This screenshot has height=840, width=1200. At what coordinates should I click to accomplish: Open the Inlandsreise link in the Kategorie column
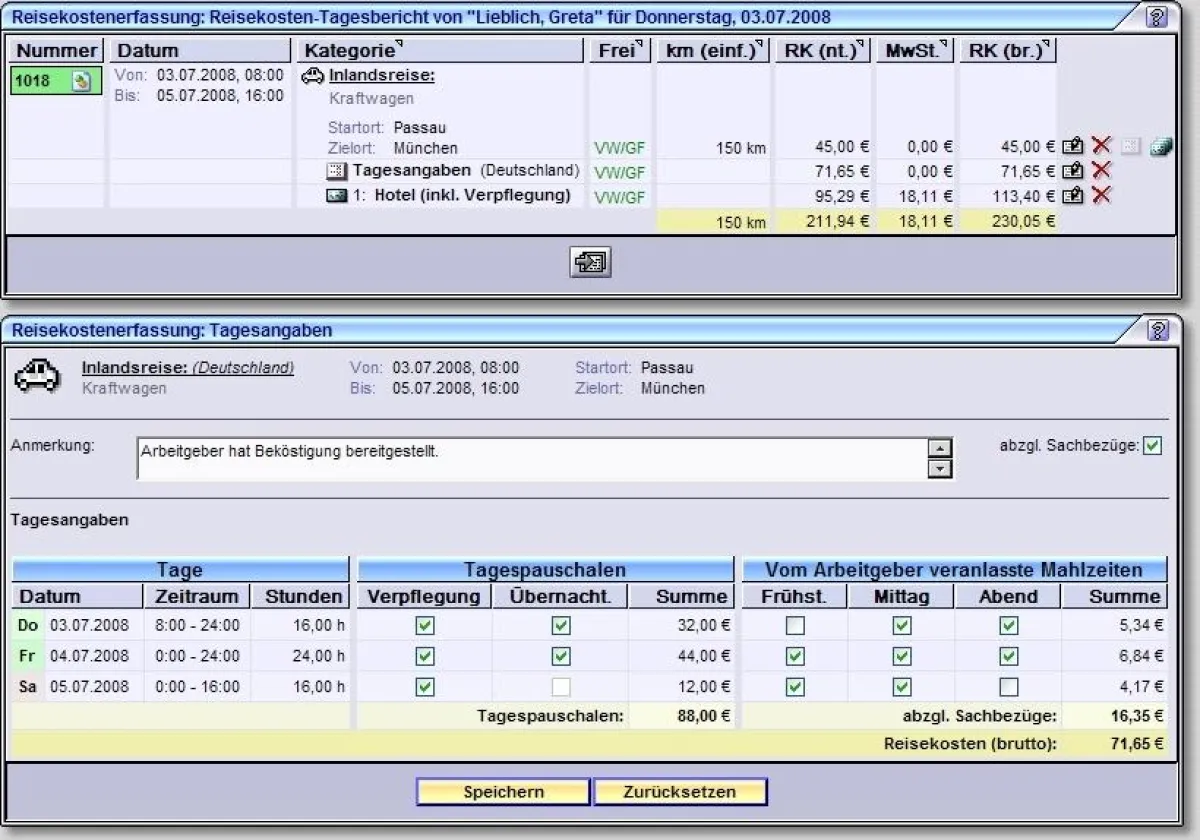click(381, 75)
